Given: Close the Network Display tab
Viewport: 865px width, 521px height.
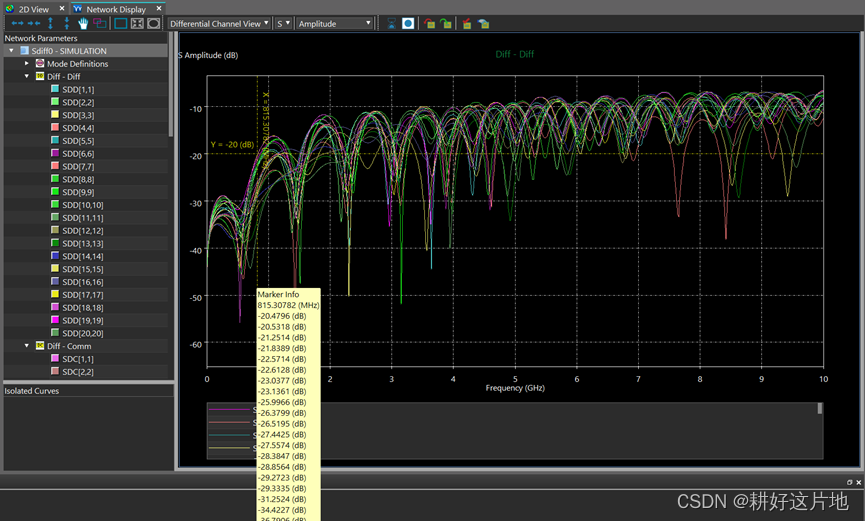Looking at the screenshot, I should click(x=159, y=8).
